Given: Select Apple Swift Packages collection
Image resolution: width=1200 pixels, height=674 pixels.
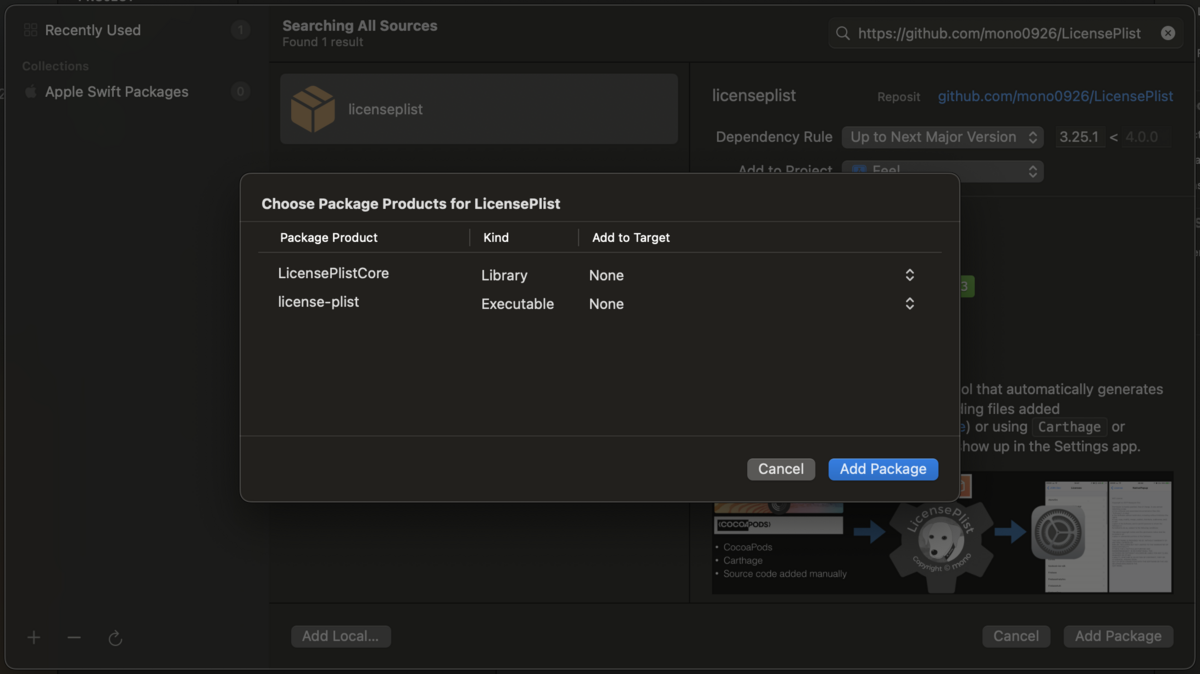Looking at the screenshot, I should pos(117,92).
